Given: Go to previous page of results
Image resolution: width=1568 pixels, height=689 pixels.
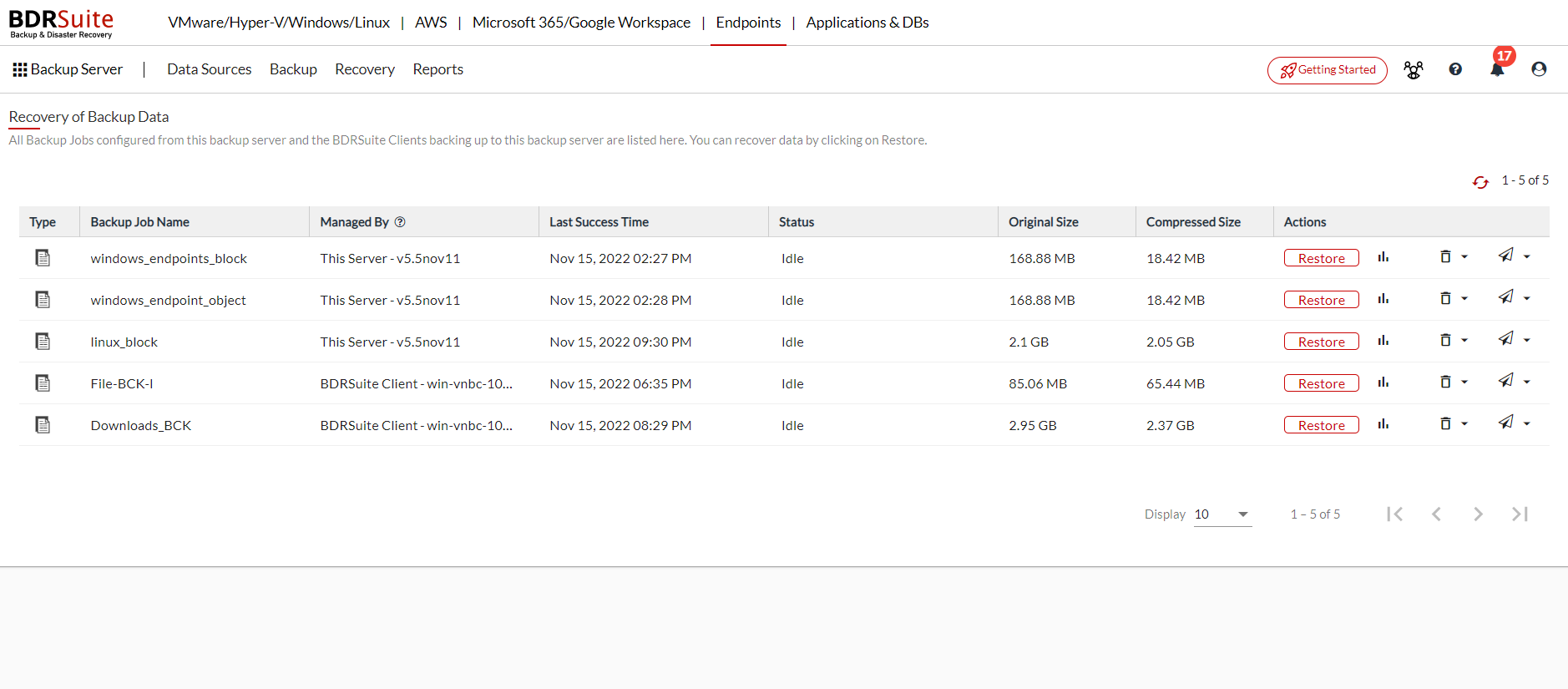Looking at the screenshot, I should point(1436,514).
